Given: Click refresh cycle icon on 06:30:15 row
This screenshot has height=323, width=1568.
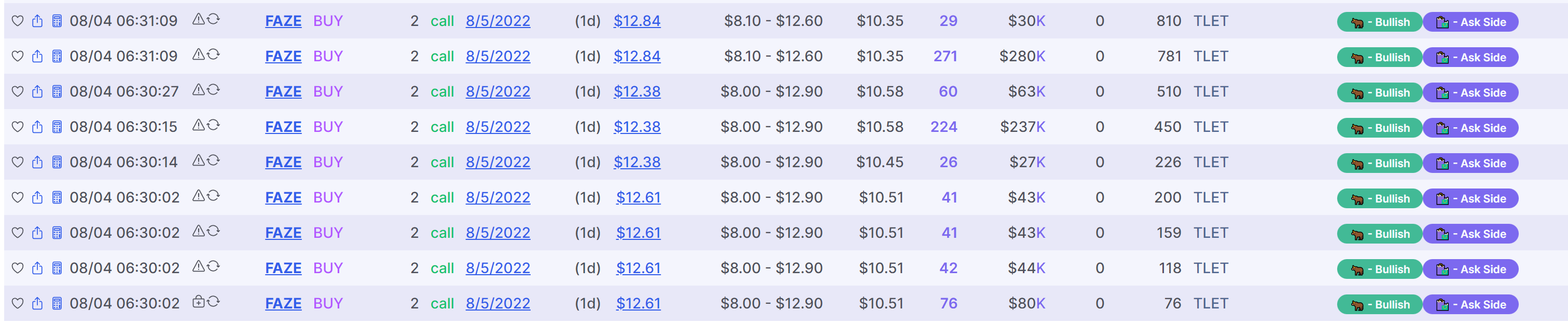Looking at the screenshot, I should tap(213, 125).
